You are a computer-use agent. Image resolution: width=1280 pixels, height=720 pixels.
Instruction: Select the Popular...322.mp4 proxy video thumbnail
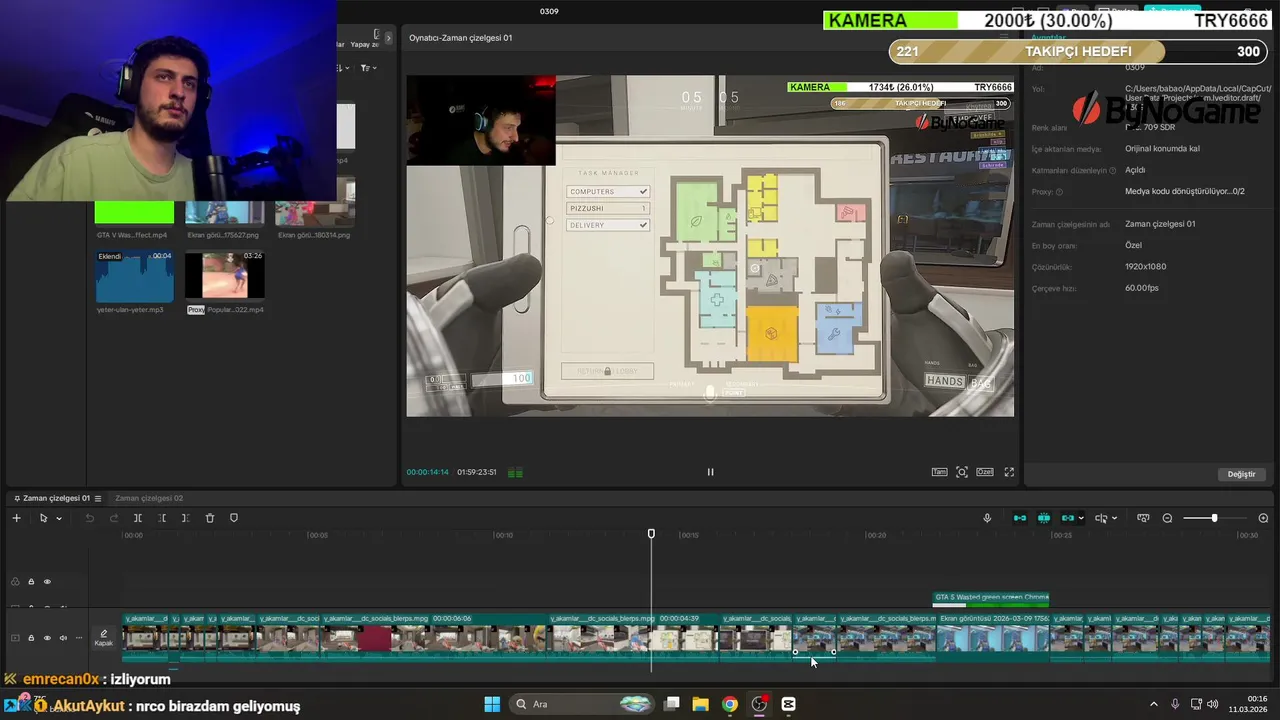pos(225,276)
